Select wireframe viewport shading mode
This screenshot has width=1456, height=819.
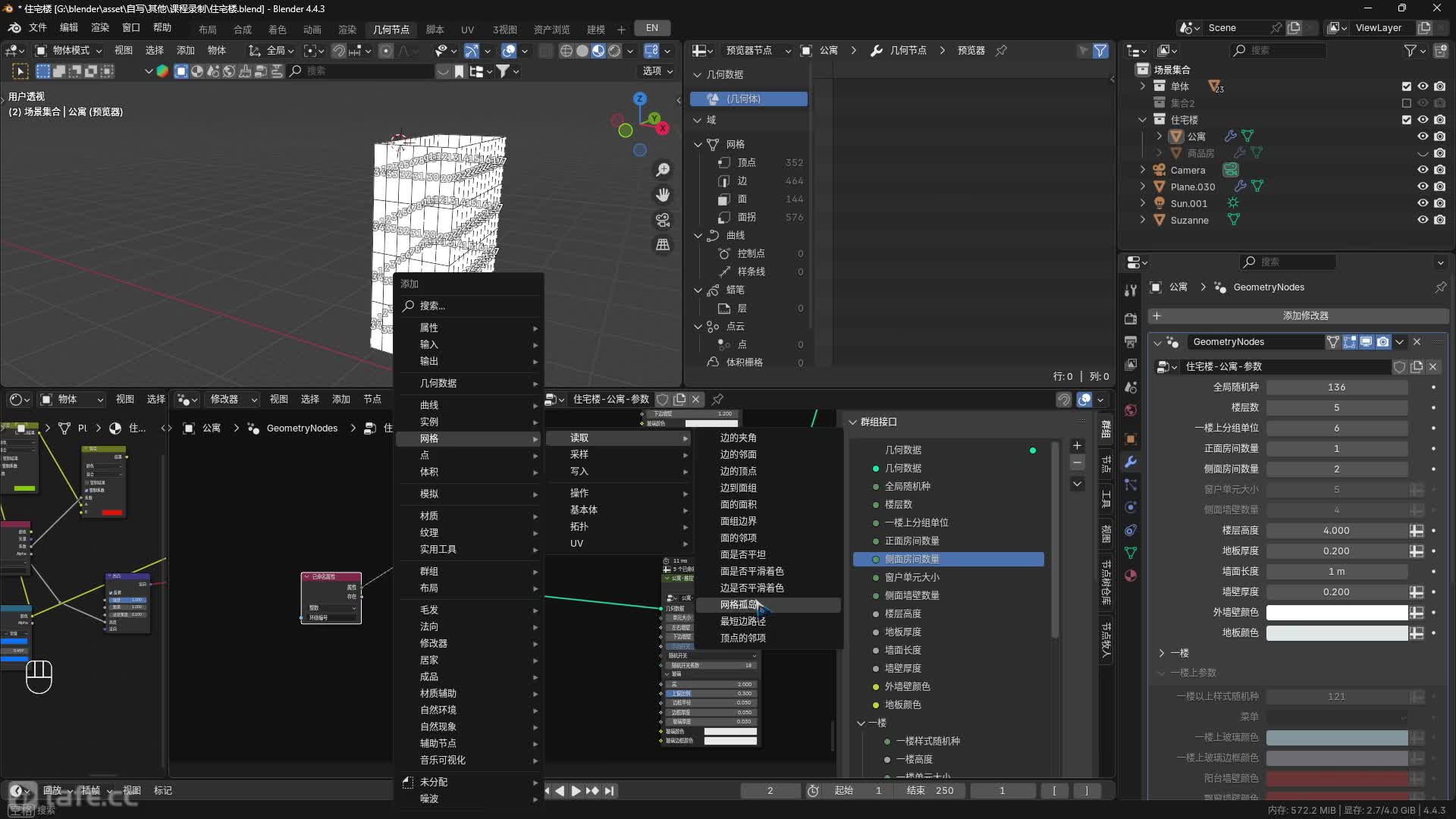pos(566,51)
